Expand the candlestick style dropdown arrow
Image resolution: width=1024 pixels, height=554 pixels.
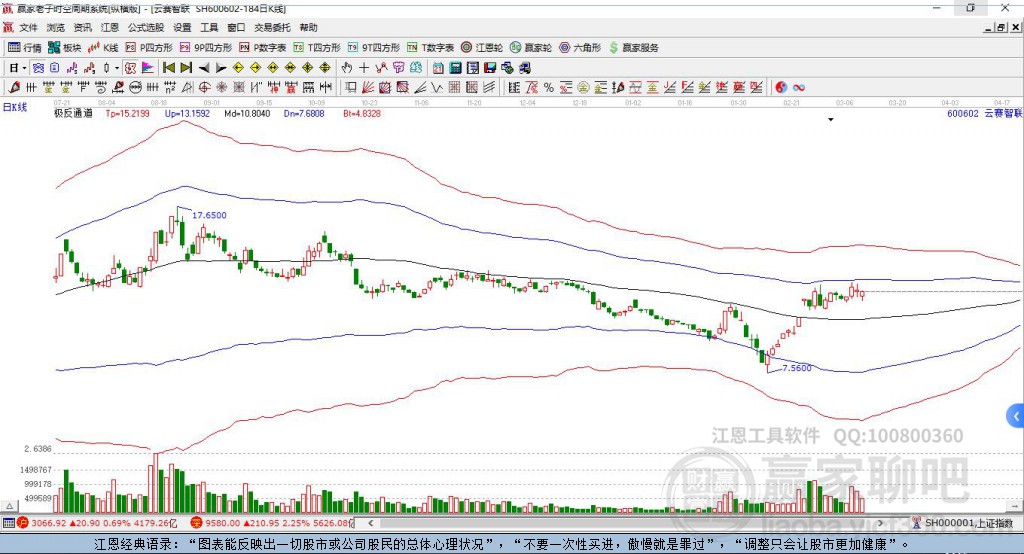117,68
